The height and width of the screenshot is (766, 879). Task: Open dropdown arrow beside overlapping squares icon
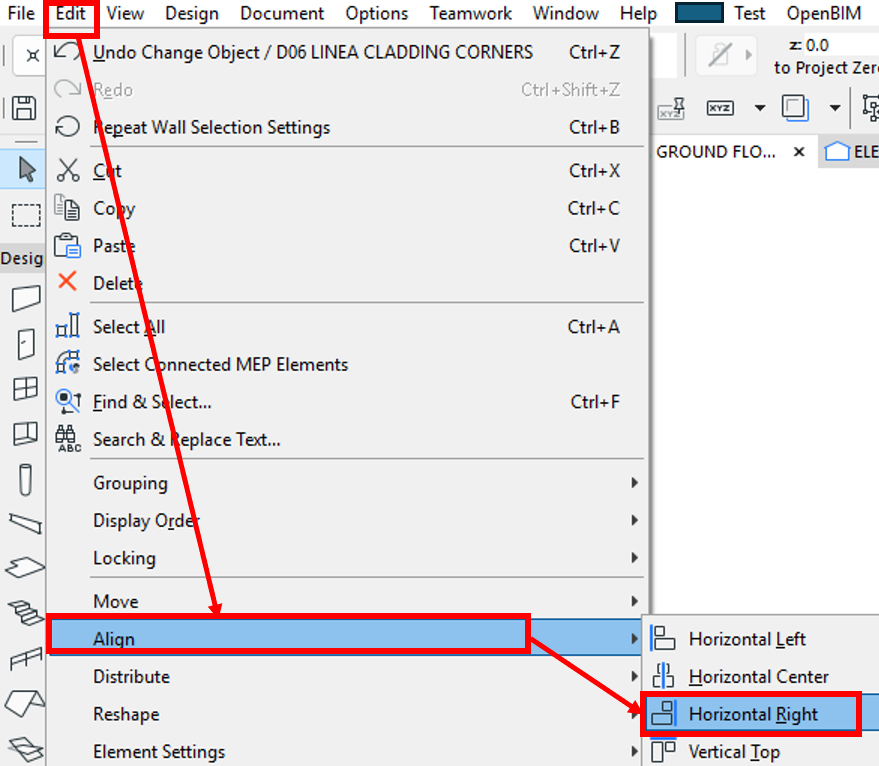click(835, 108)
